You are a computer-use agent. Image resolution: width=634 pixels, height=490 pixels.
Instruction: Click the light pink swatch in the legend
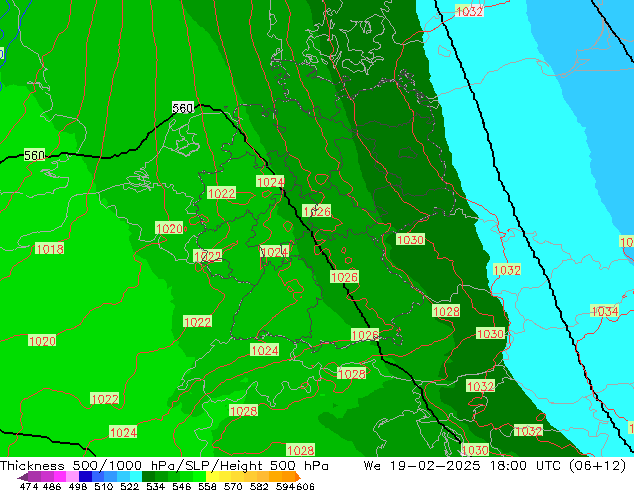tap(72, 477)
